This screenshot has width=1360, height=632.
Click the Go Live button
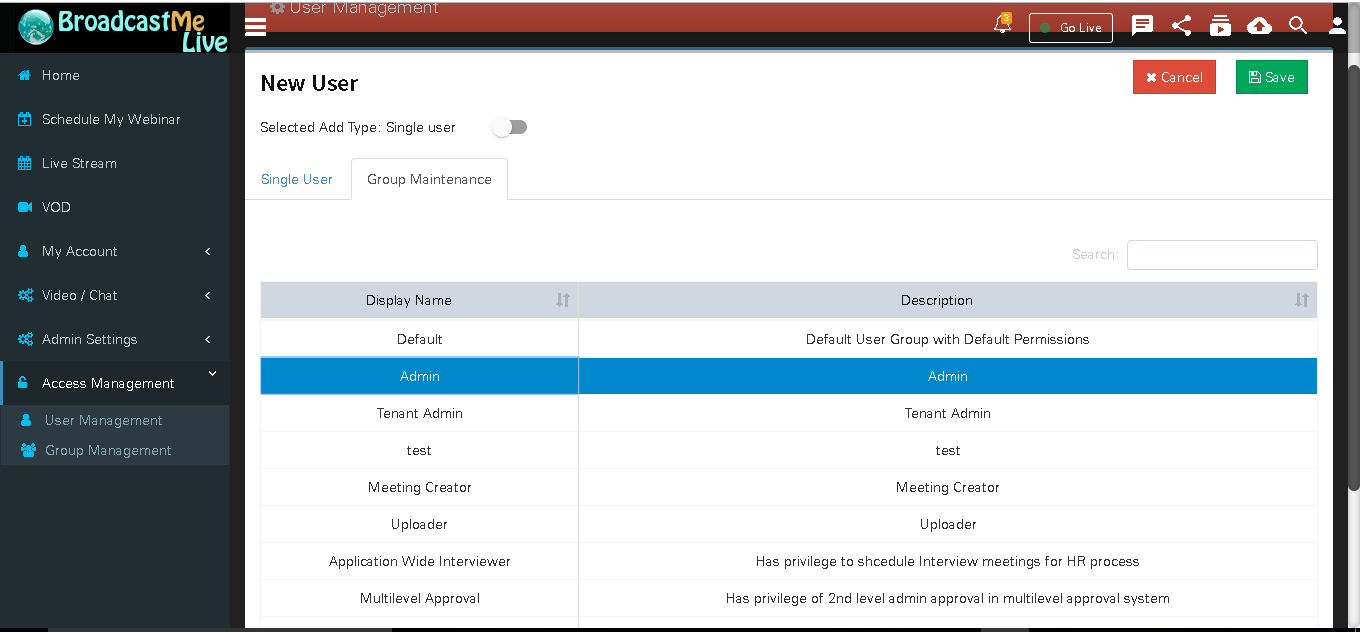coord(1071,27)
